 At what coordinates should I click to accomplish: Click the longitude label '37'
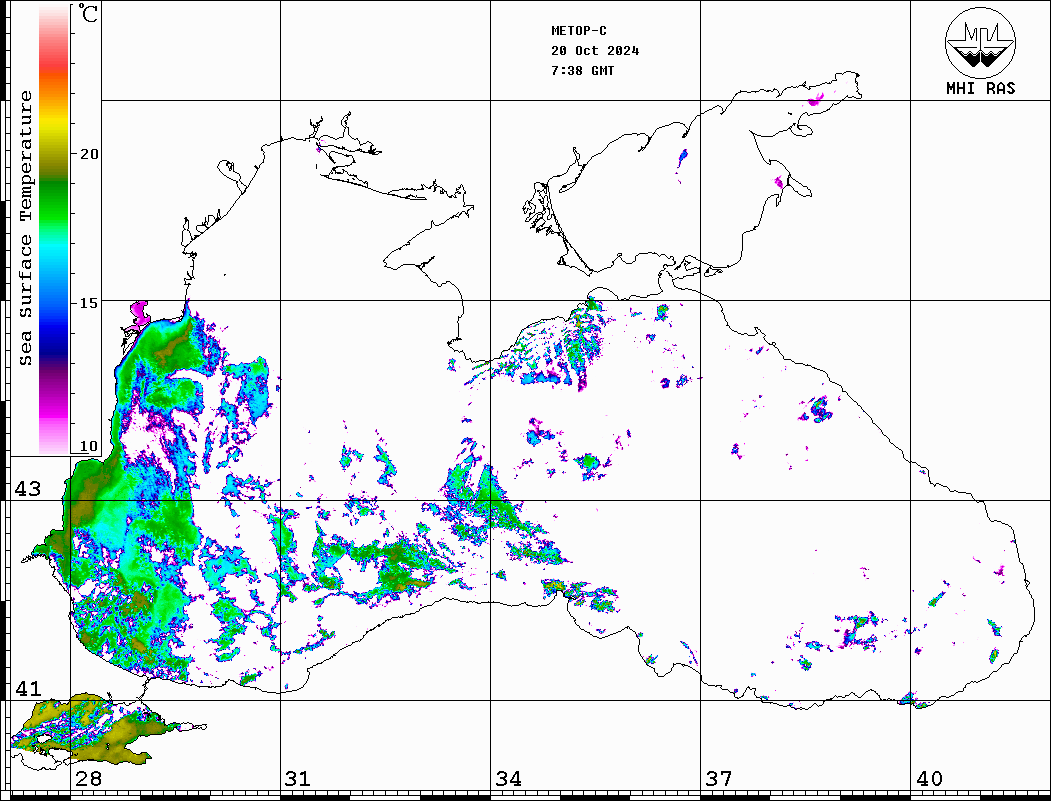[x=719, y=779]
